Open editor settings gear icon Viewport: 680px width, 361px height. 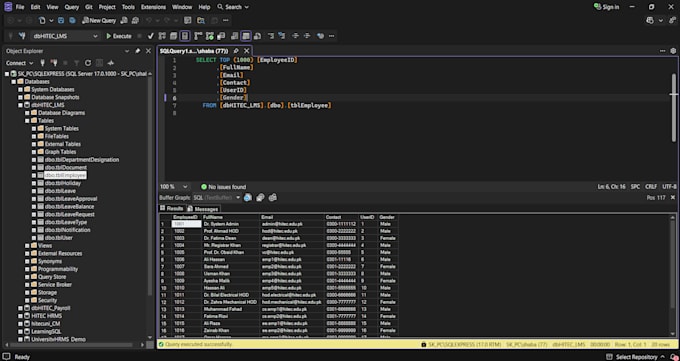(x=673, y=51)
